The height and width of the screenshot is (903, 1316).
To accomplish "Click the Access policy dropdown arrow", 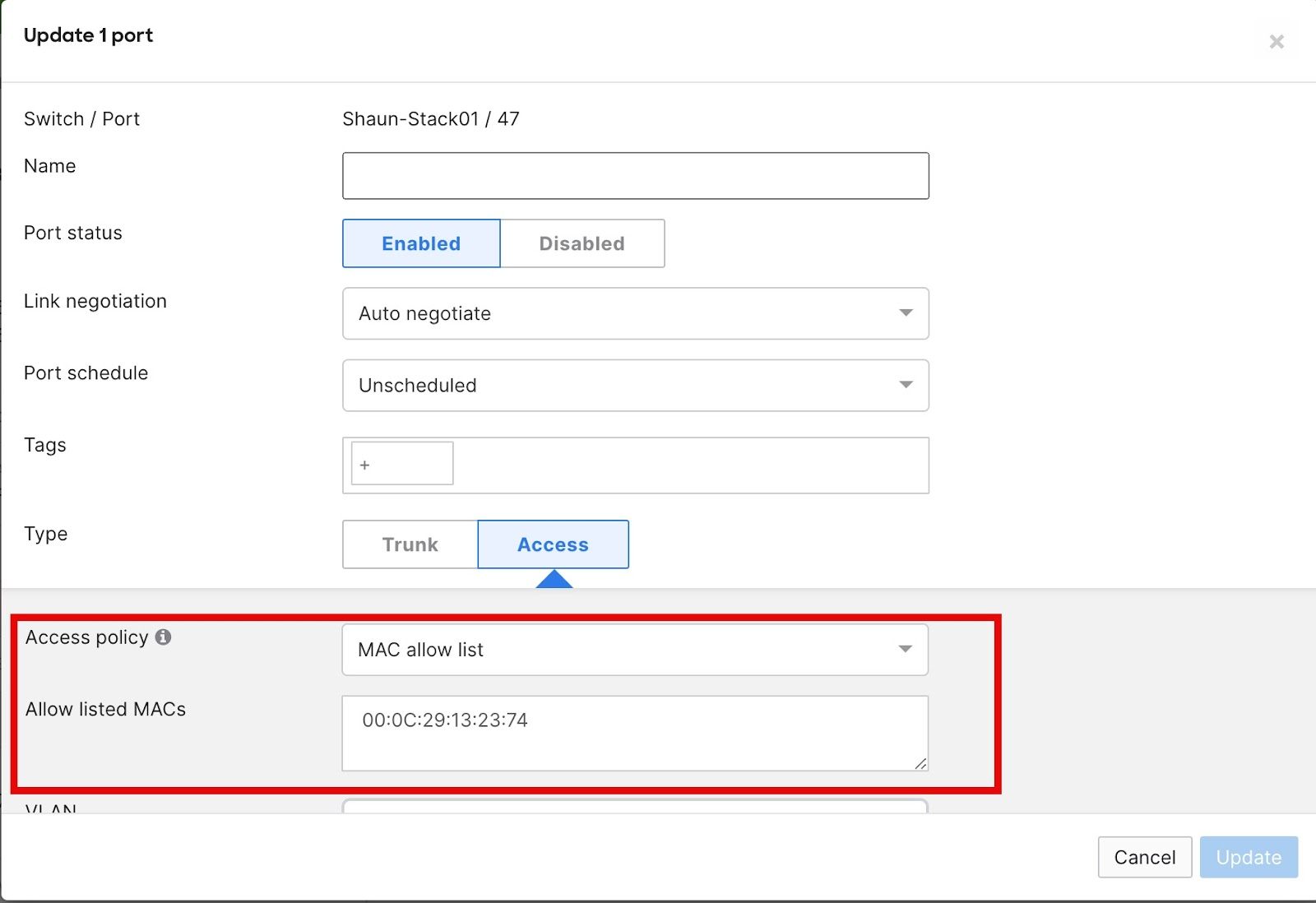I will pyautogui.click(x=906, y=649).
